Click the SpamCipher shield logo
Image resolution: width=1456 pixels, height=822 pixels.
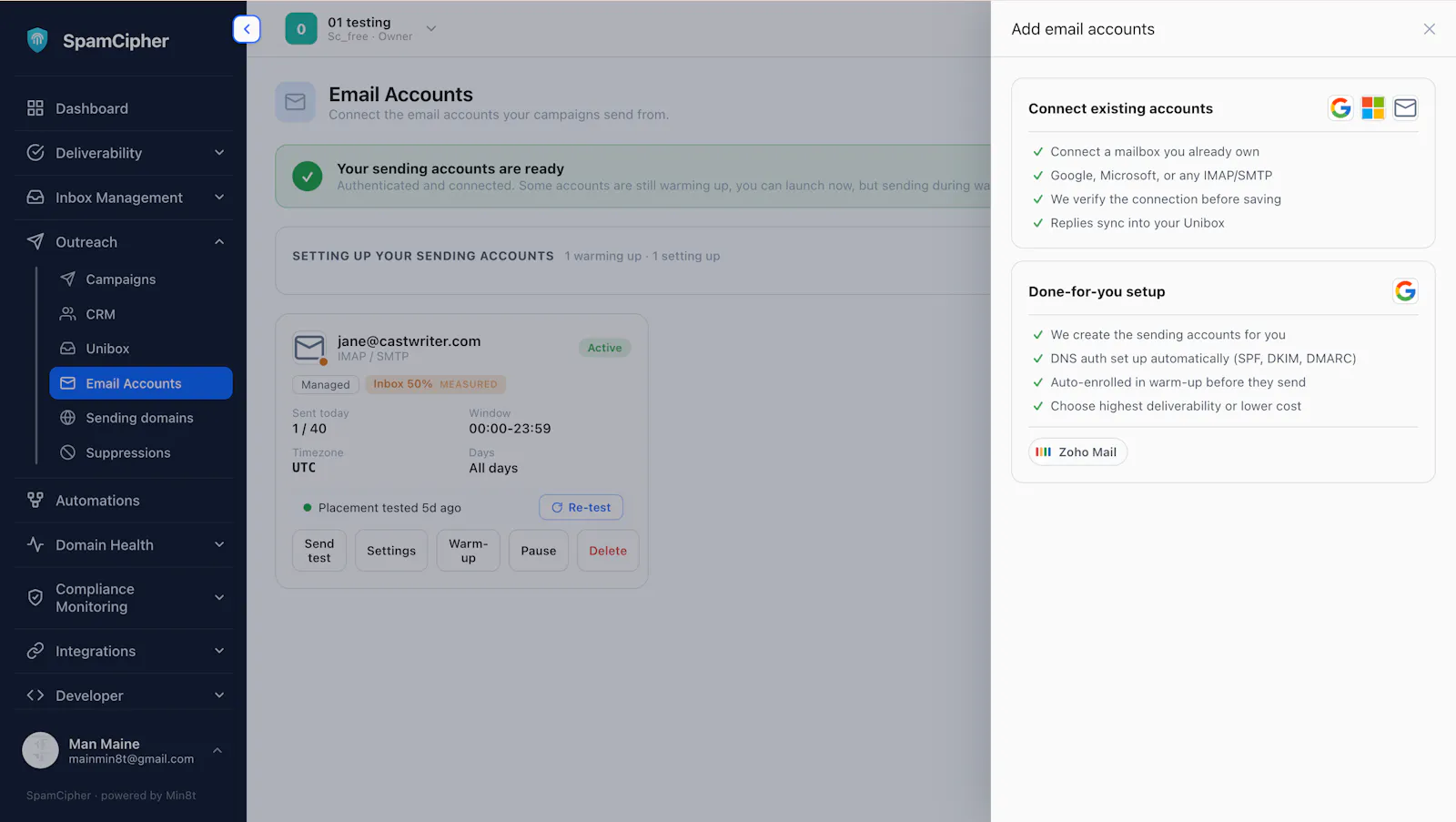tap(37, 40)
